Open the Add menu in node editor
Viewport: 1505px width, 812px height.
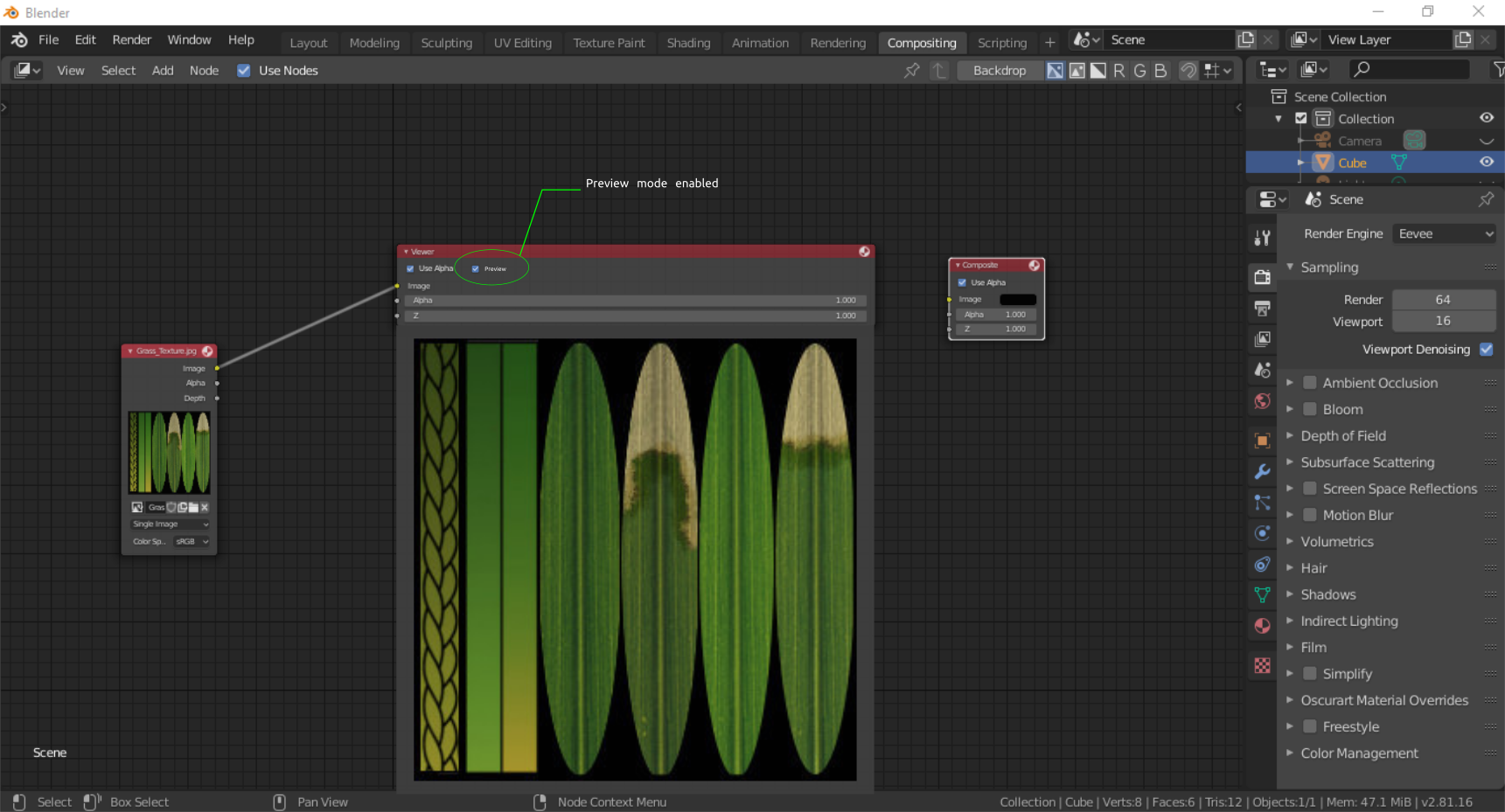(163, 71)
